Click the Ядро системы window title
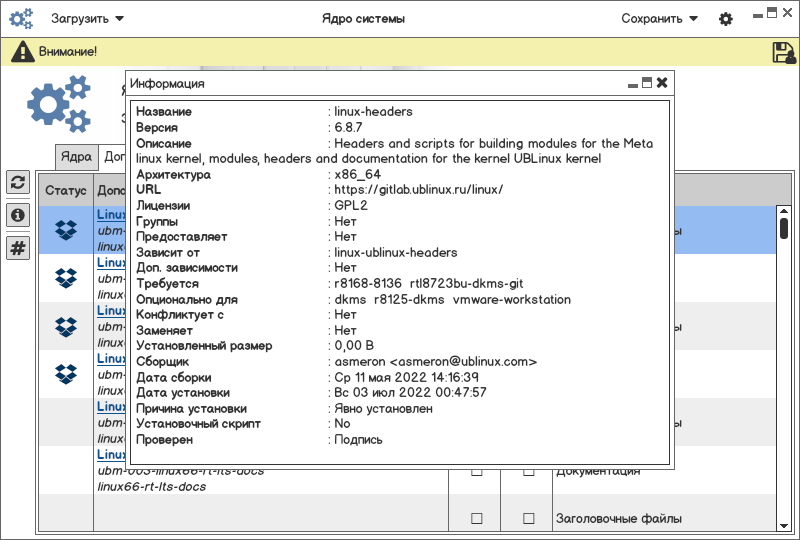The image size is (800, 540). click(x=363, y=19)
